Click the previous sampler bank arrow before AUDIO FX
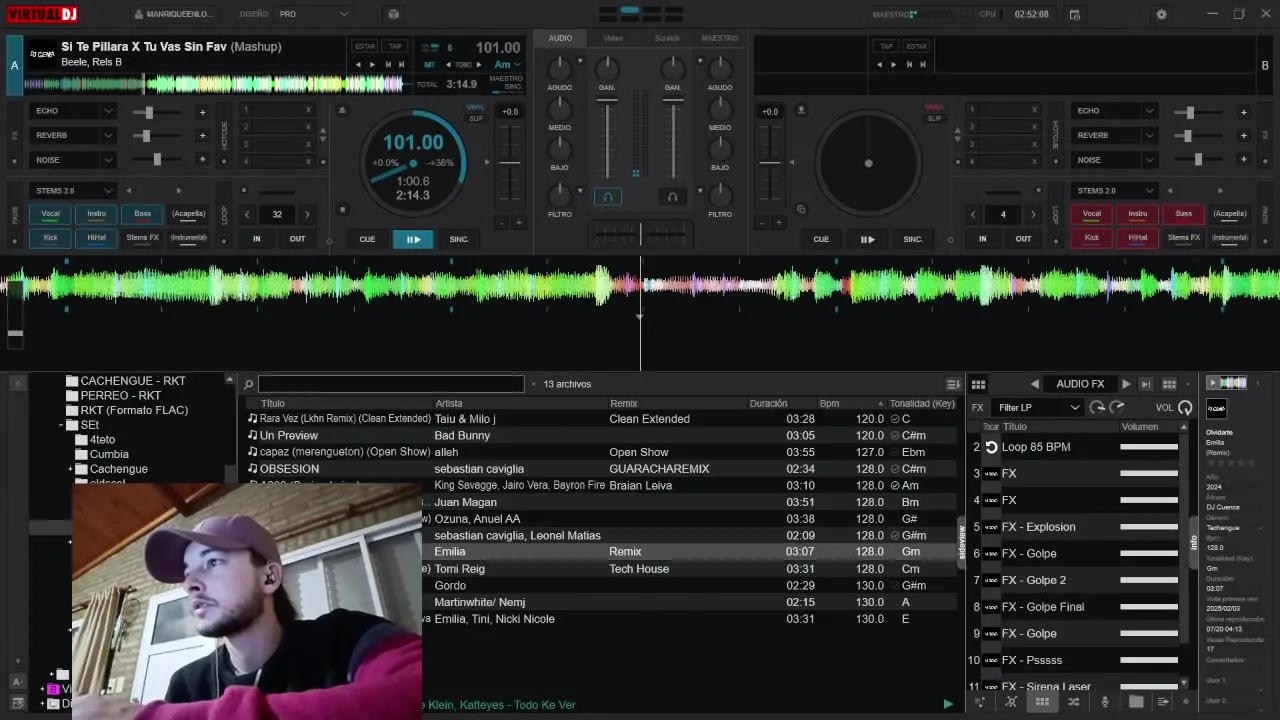The height and width of the screenshot is (720, 1280). [1035, 384]
